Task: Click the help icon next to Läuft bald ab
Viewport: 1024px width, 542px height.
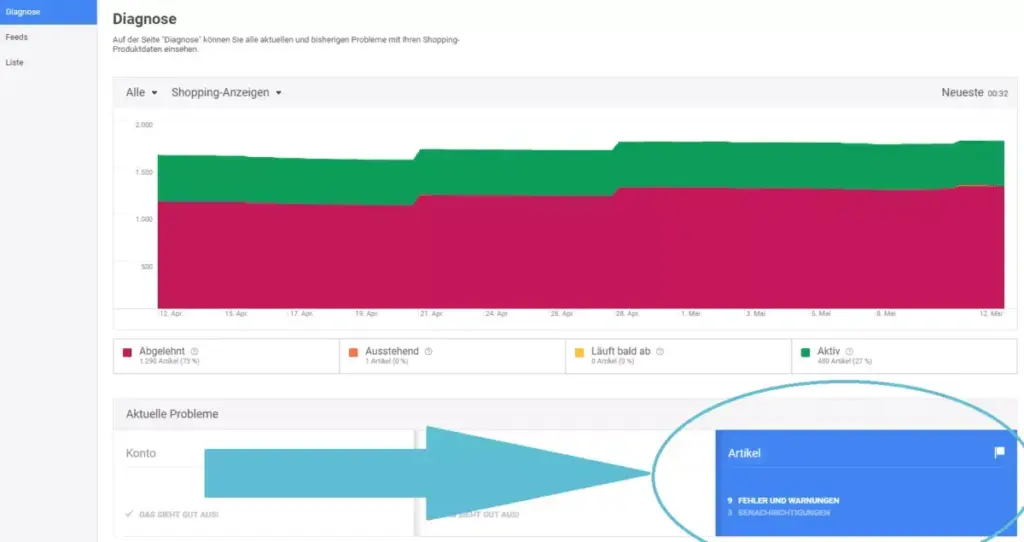Action: [660, 351]
